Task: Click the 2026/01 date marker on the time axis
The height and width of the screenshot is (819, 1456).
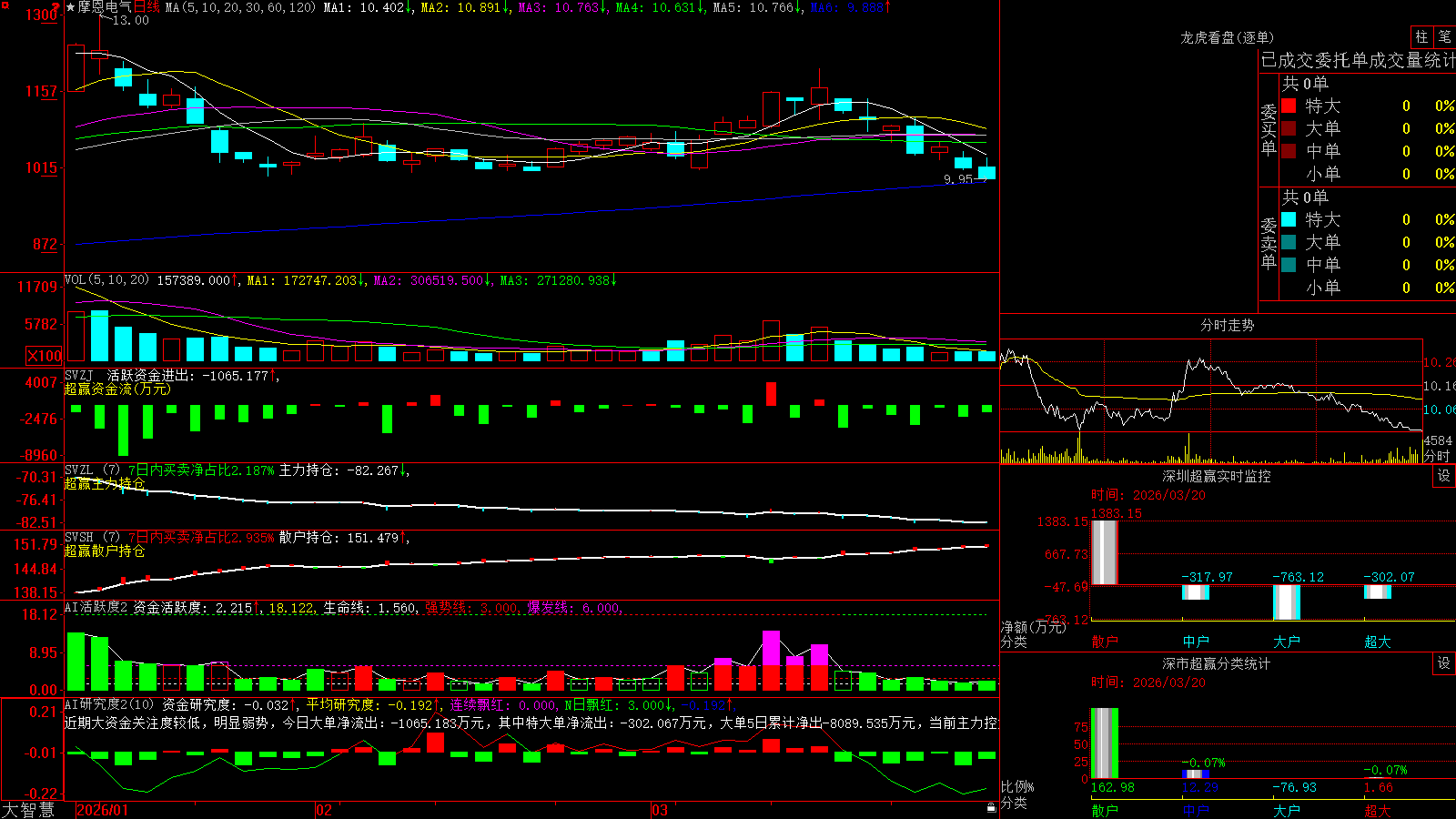Action: pyautogui.click(x=103, y=810)
